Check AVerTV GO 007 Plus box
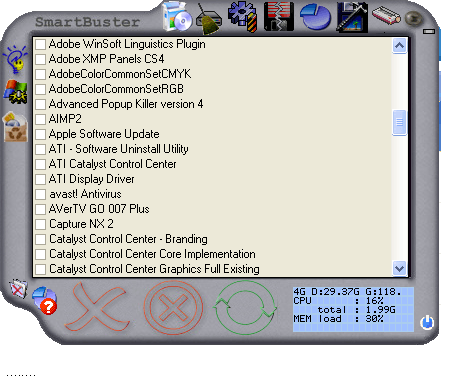The width and height of the screenshot is (456, 376). [x=41, y=209]
